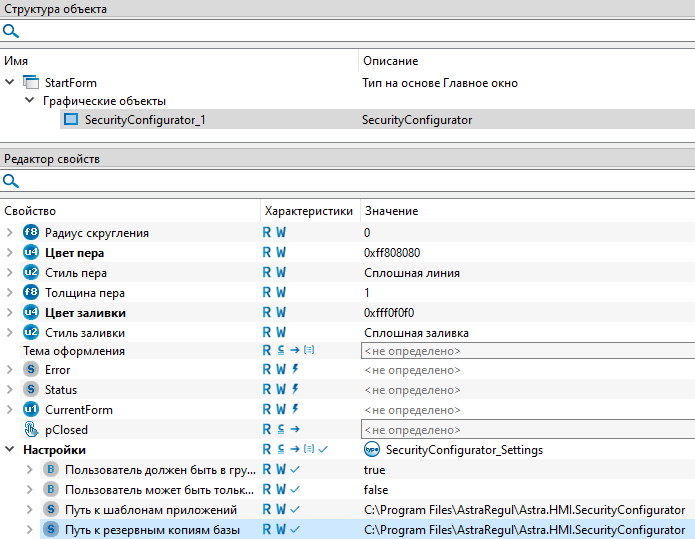Click the Описание column header
The width and height of the screenshot is (695, 539).
pyautogui.click(x=390, y=61)
